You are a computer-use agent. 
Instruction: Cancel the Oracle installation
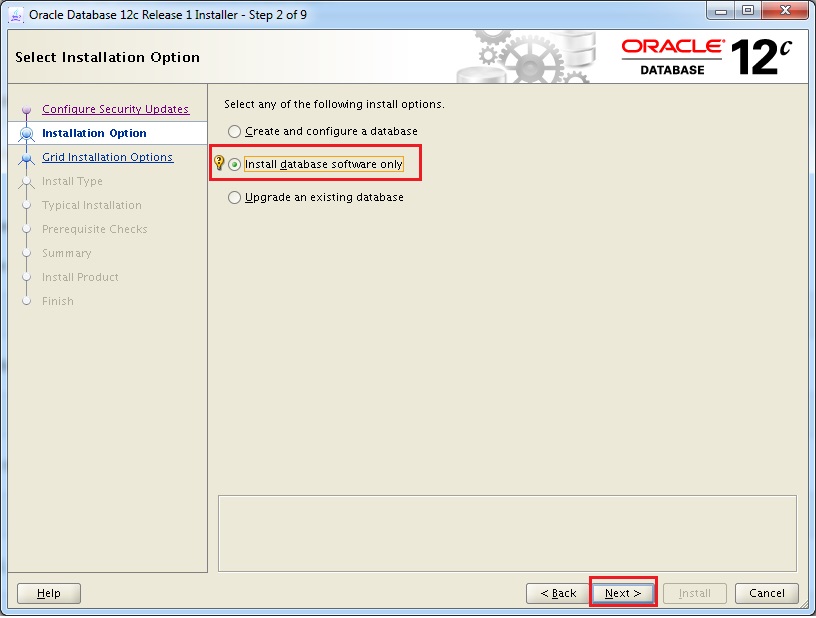click(767, 593)
